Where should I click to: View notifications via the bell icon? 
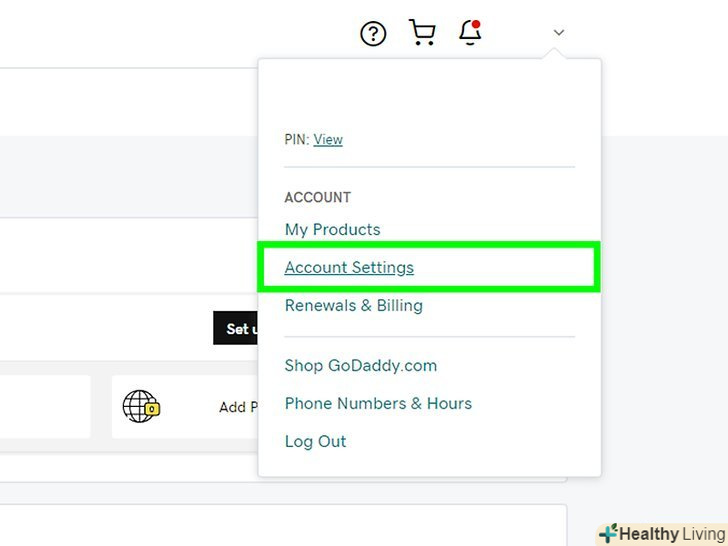(x=470, y=33)
